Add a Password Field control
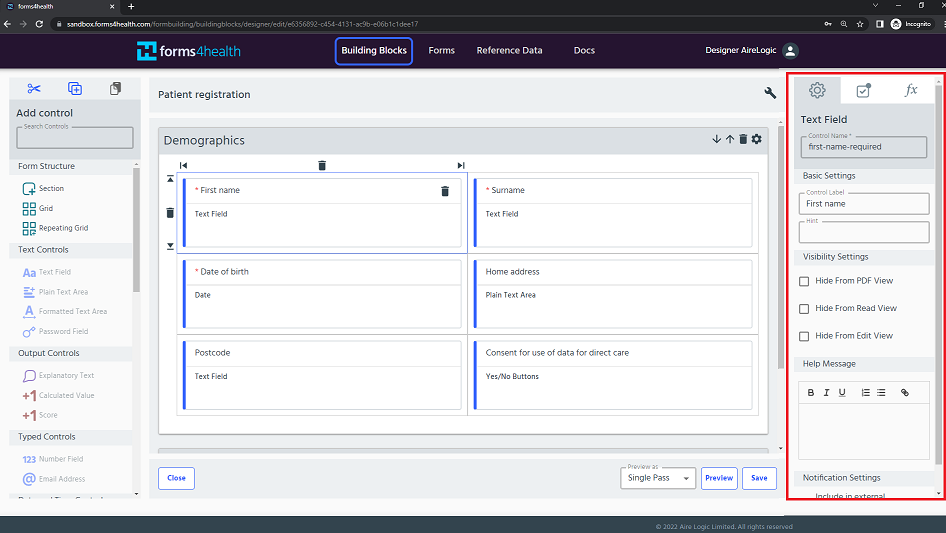The image size is (946, 533). 55,331
